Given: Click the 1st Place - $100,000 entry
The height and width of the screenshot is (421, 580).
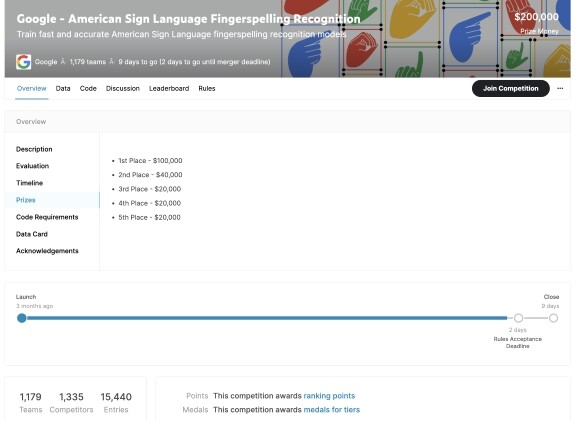Looking at the screenshot, I should [x=150, y=161].
